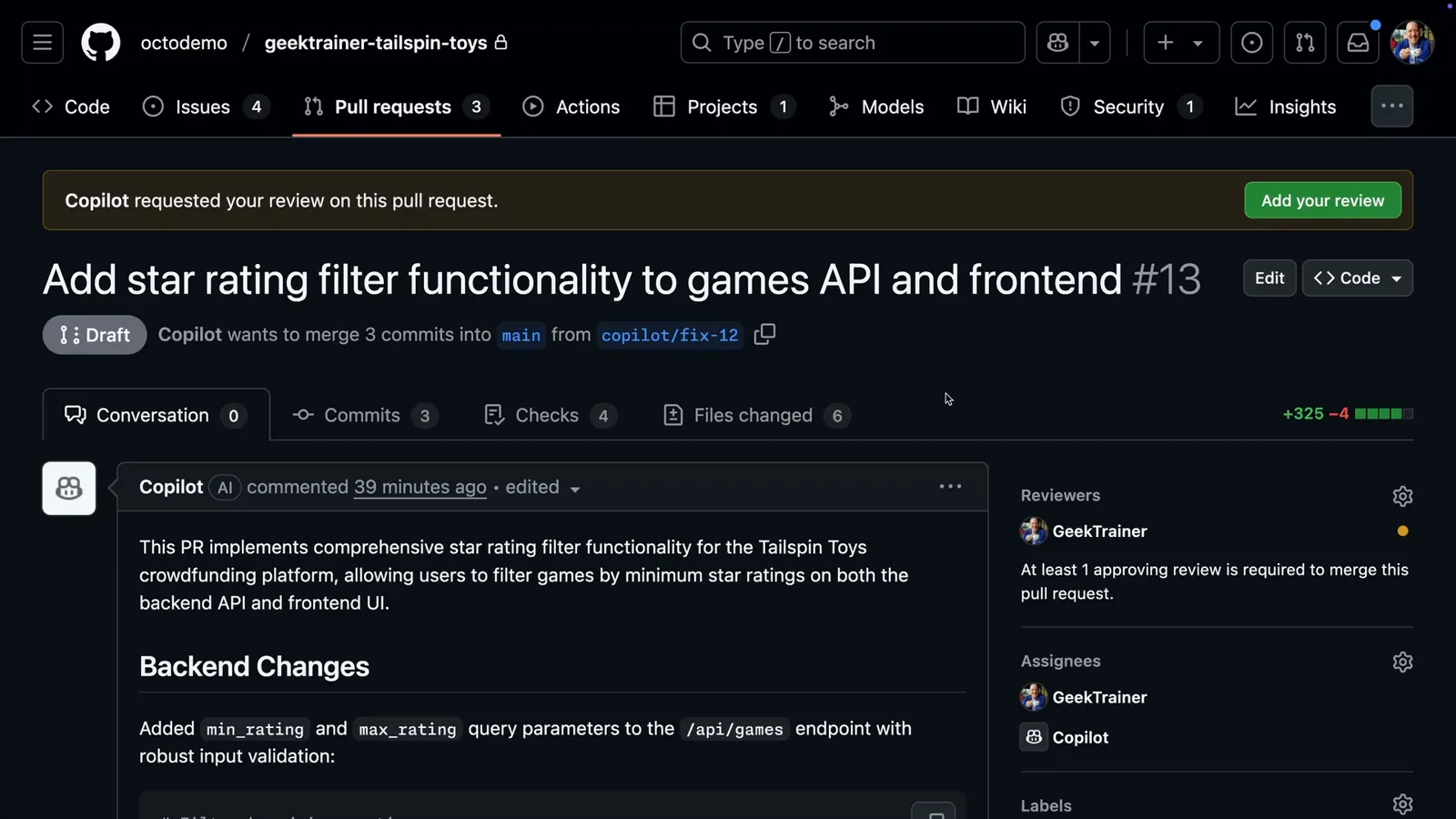This screenshot has height=819, width=1456.
Task: Open the Models tab
Action: click(876, 106)
